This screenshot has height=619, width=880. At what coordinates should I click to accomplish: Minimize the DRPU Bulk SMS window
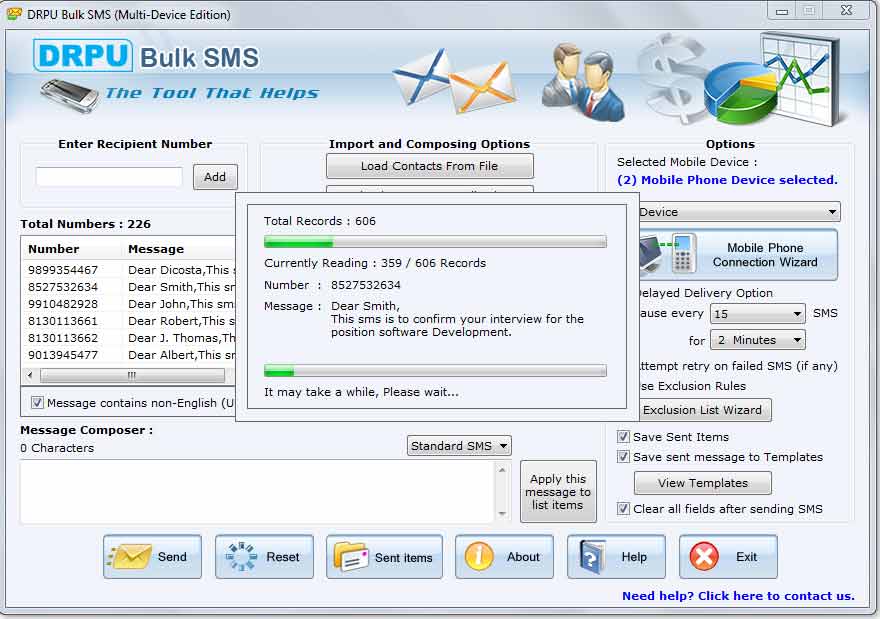click(x=782, y=11)
